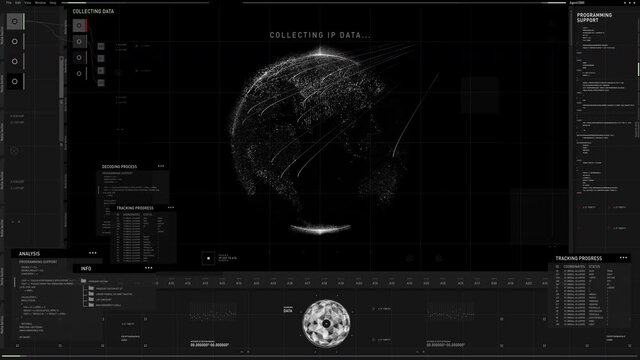
Task: Click the DECODING PROCESS panel title
Action: 120,167
